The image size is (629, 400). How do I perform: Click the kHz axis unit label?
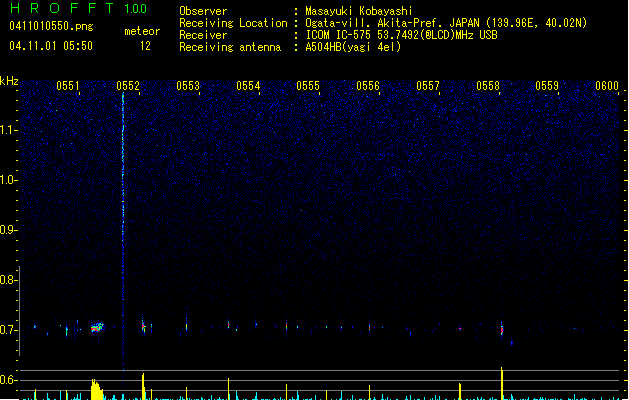click(9, 81)
